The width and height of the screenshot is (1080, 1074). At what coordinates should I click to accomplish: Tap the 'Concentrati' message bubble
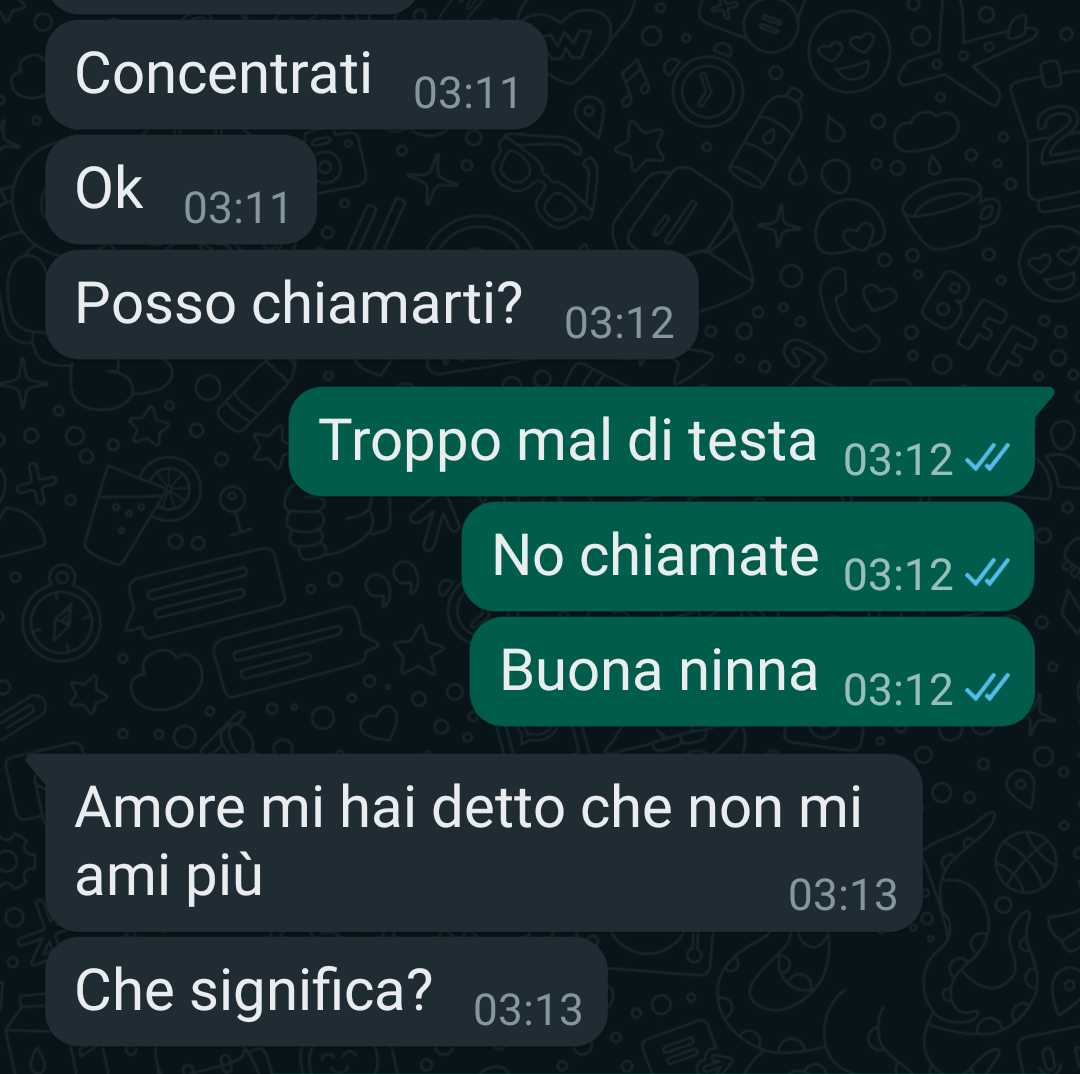[296, 74]
